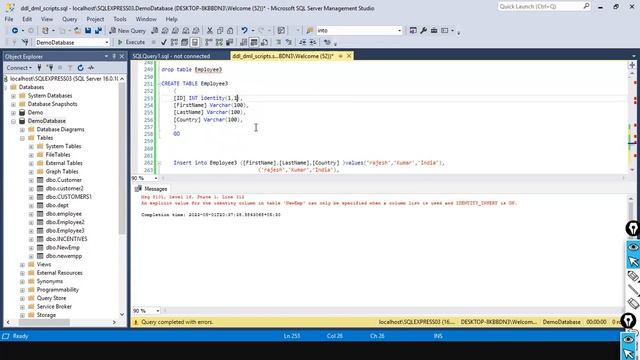Open the Query menu
The image size is (640, 360).
[x=69, y=19]
